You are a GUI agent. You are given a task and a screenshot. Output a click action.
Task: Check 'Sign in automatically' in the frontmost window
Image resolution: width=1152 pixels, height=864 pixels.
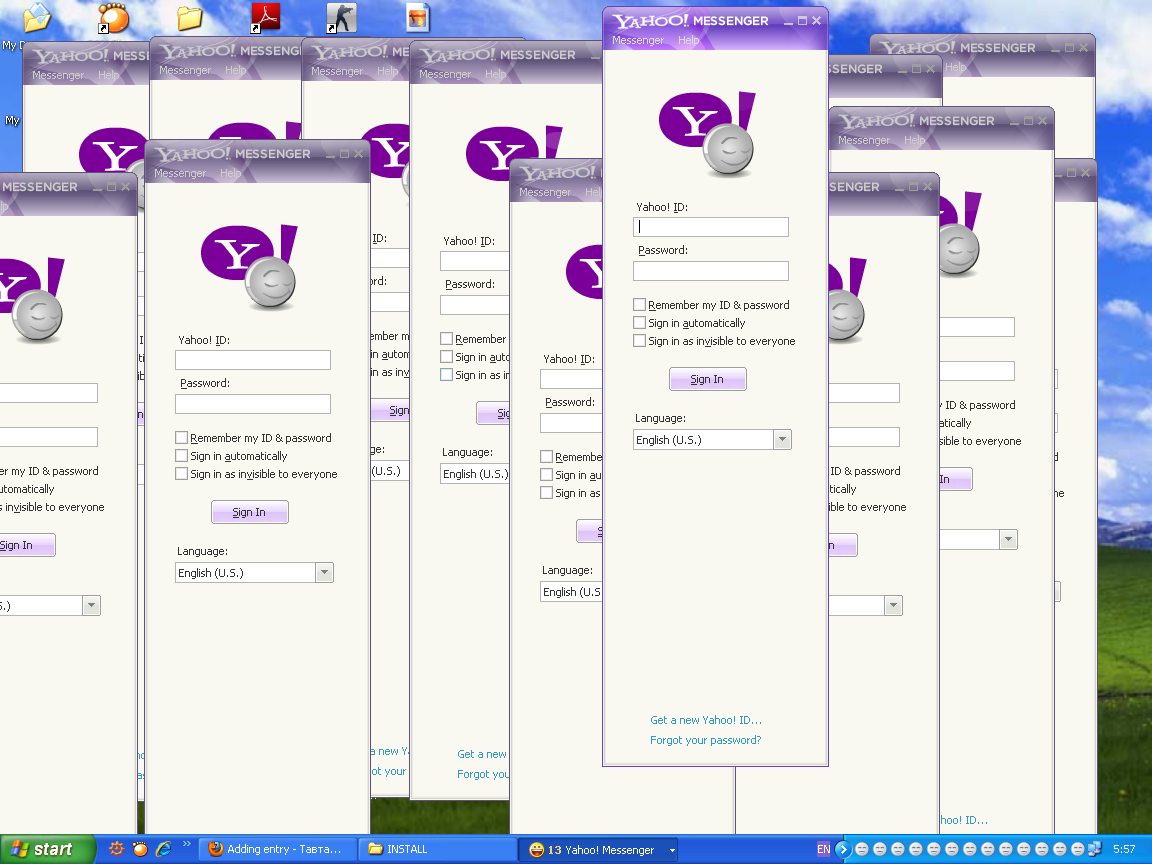tap(639, 323)
